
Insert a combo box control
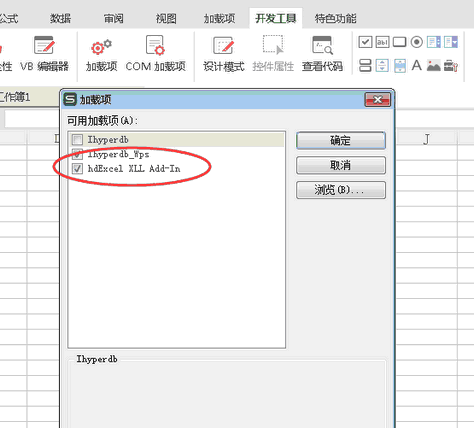tap(451, 42)
